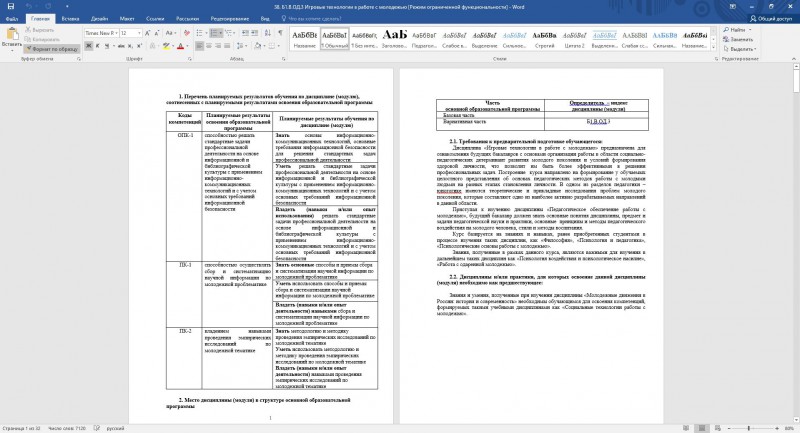This screenshot has height=433, width=800.
Task: Align text right
Action: [218, 46]
